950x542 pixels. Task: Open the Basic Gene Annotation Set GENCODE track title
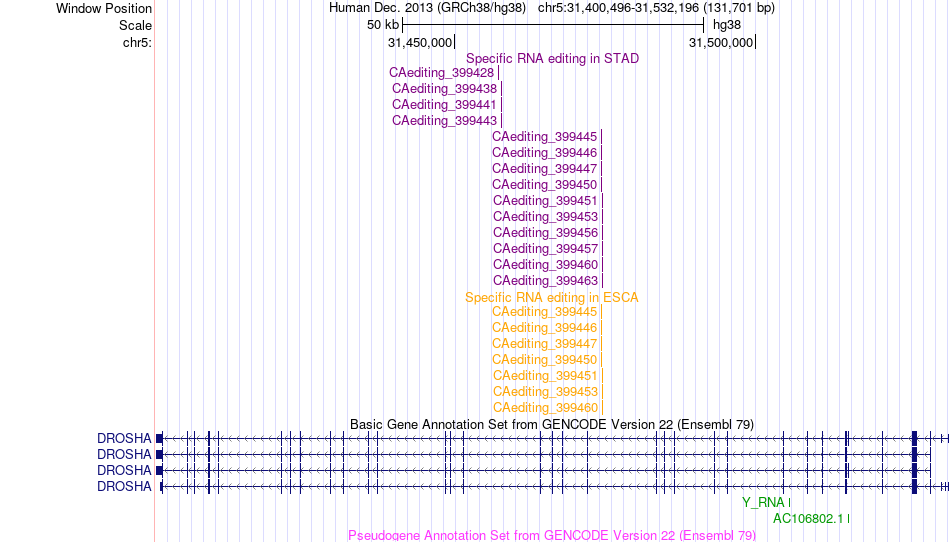(x=552, y=425)
